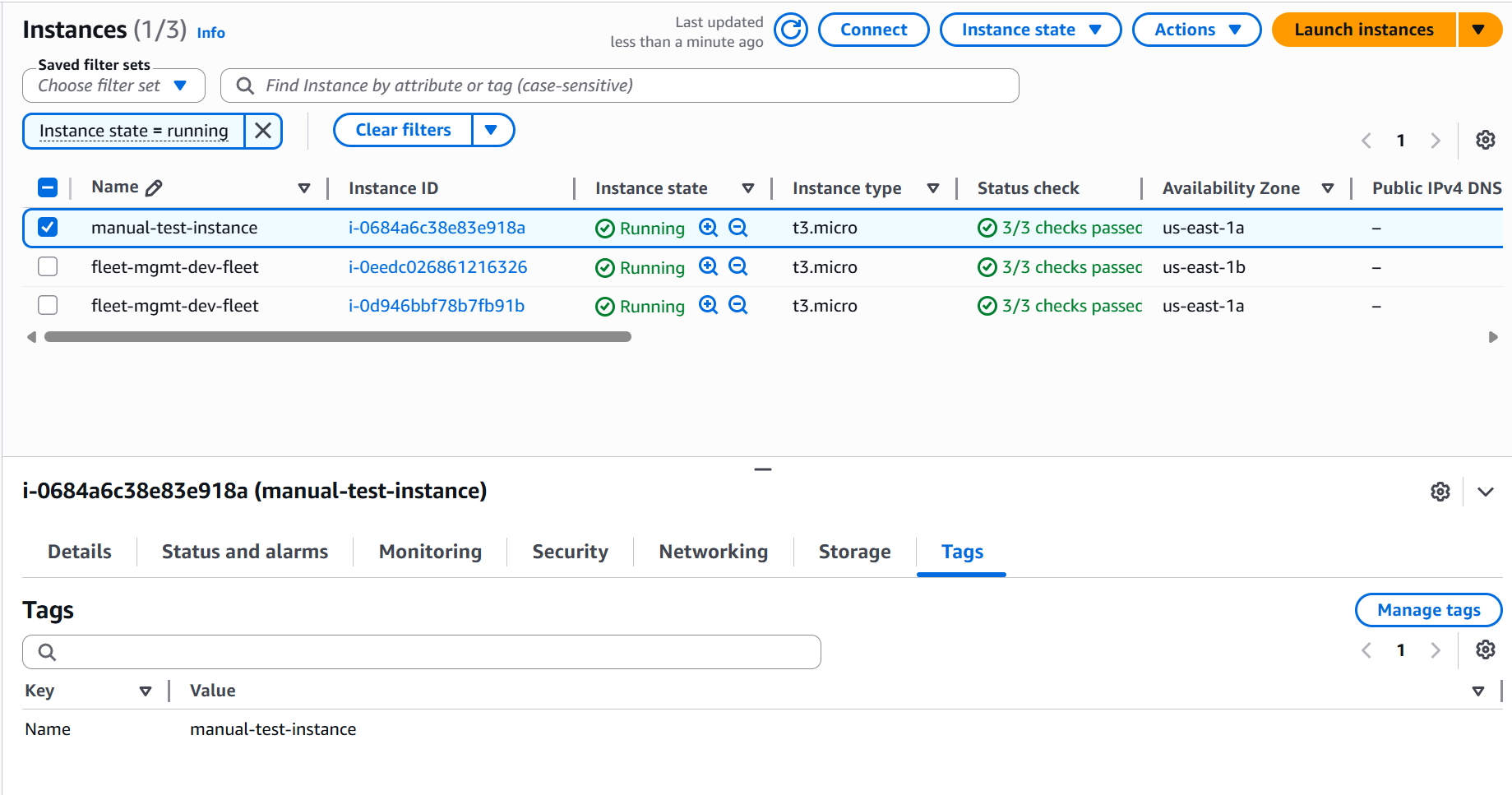Screen dimensions: 1512x795
Task: Select fleet-mgmt-dev-fleet in us-east-1b
Action: (48, 266)
